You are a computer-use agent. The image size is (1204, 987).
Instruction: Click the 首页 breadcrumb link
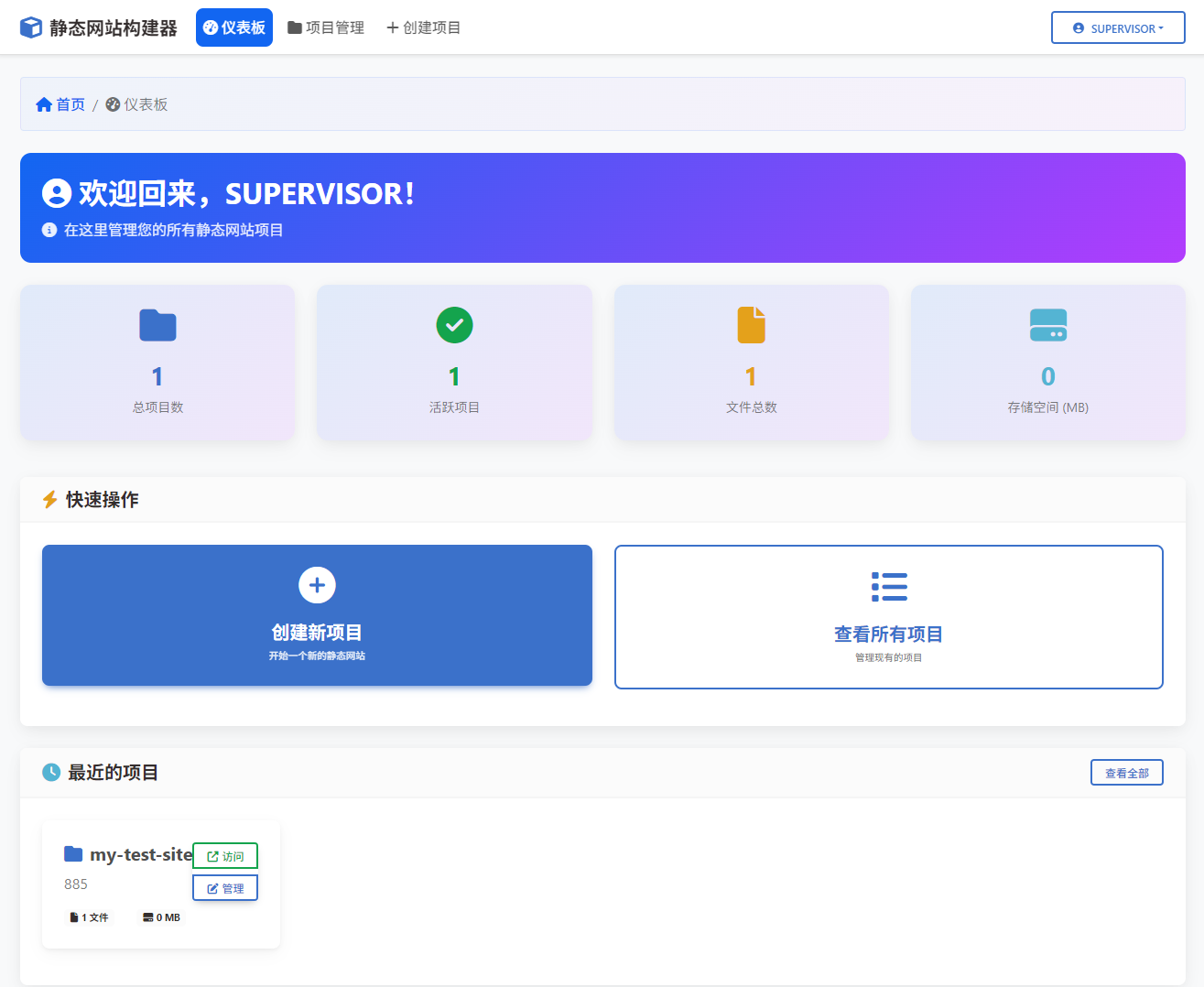pos(71,104)
